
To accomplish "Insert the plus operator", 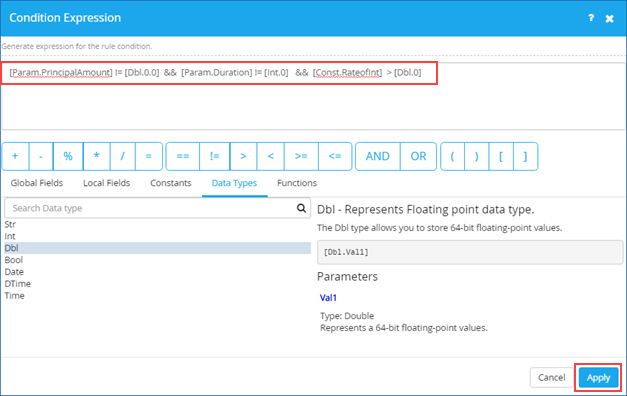I will [x=15, y=156].
